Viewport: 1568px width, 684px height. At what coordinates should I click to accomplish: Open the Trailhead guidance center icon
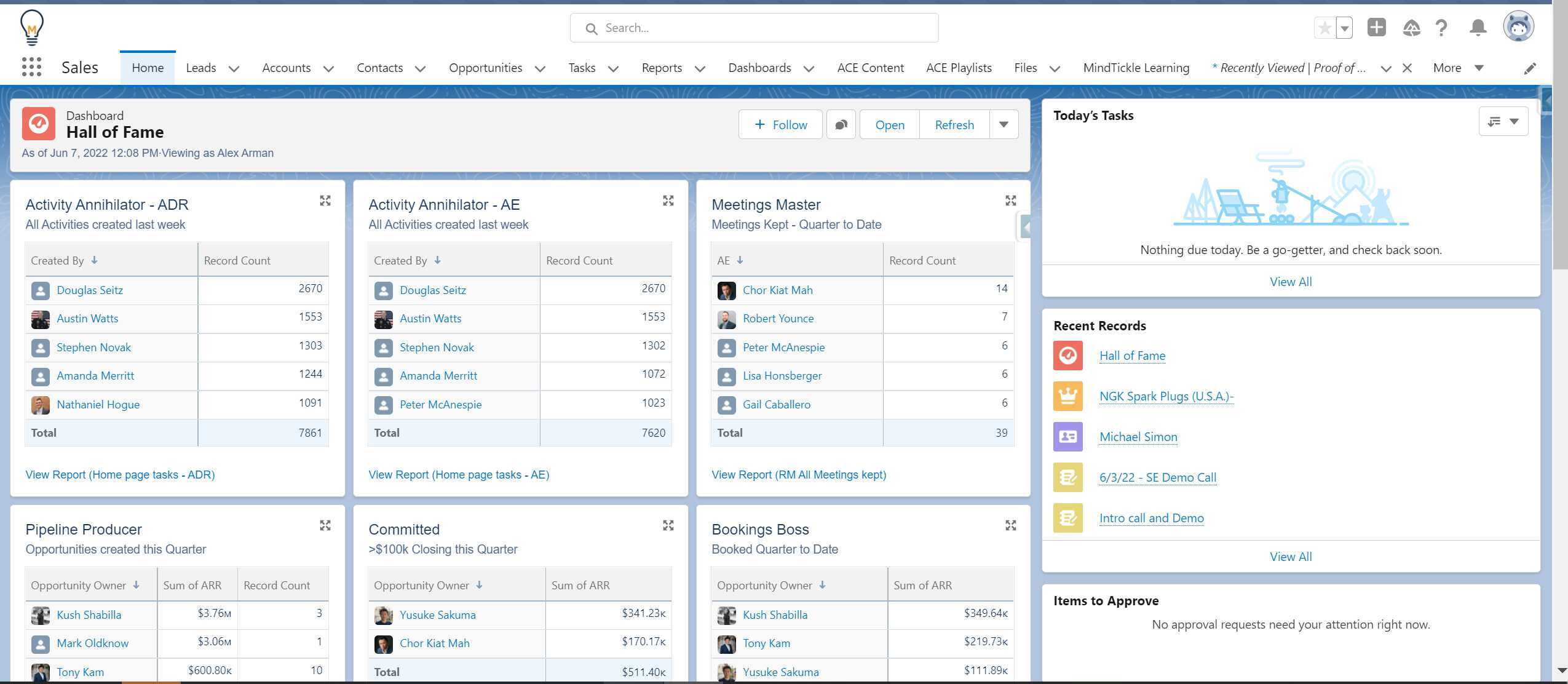pos(1411,28)
